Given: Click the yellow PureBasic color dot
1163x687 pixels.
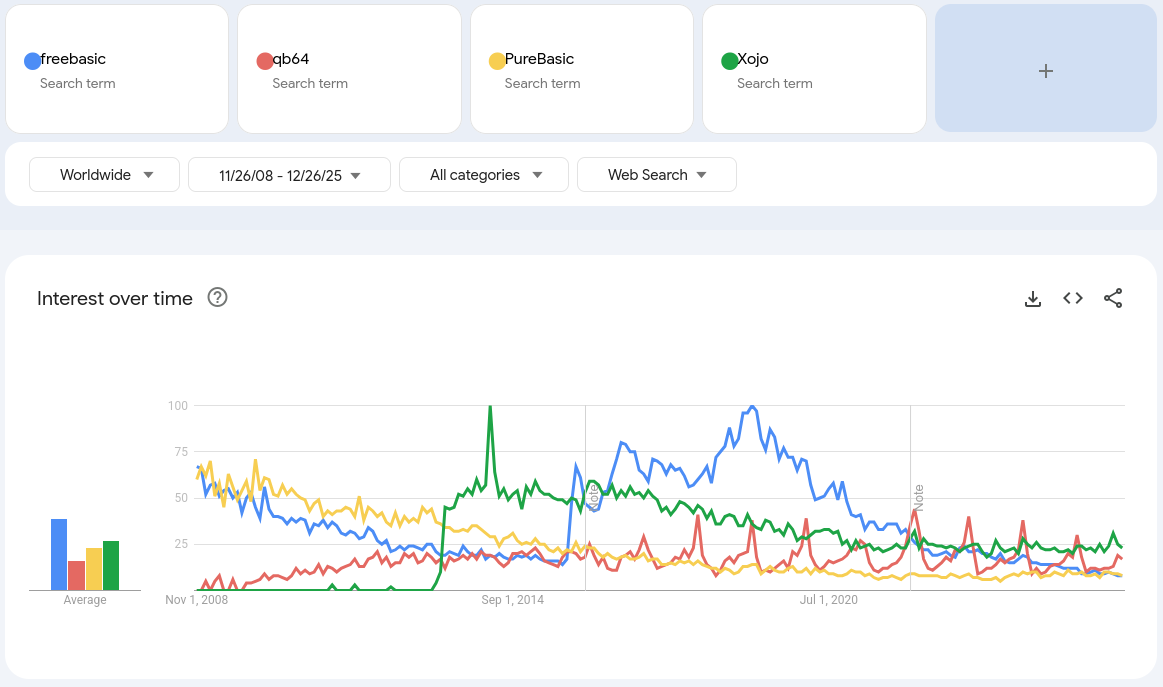Looking at the screenshot, I should [x=497, y=61].
